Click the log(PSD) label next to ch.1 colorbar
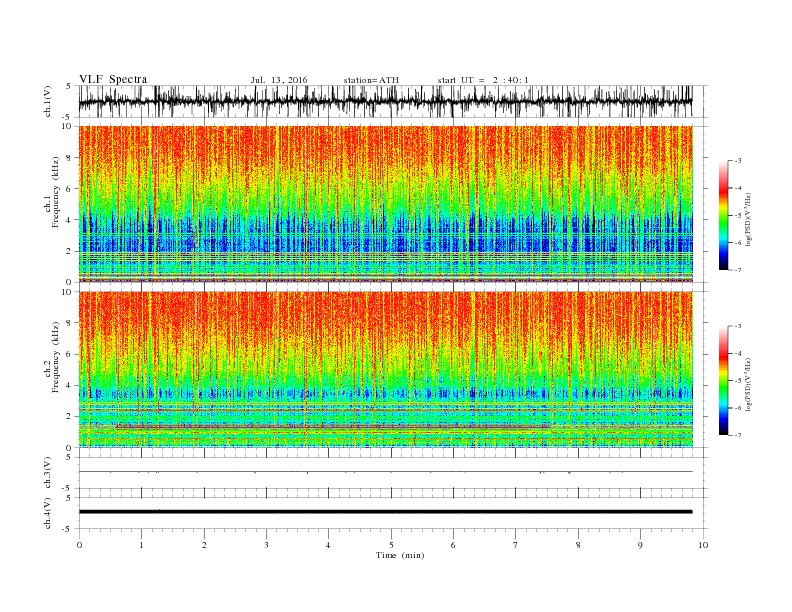 [749, 218]
